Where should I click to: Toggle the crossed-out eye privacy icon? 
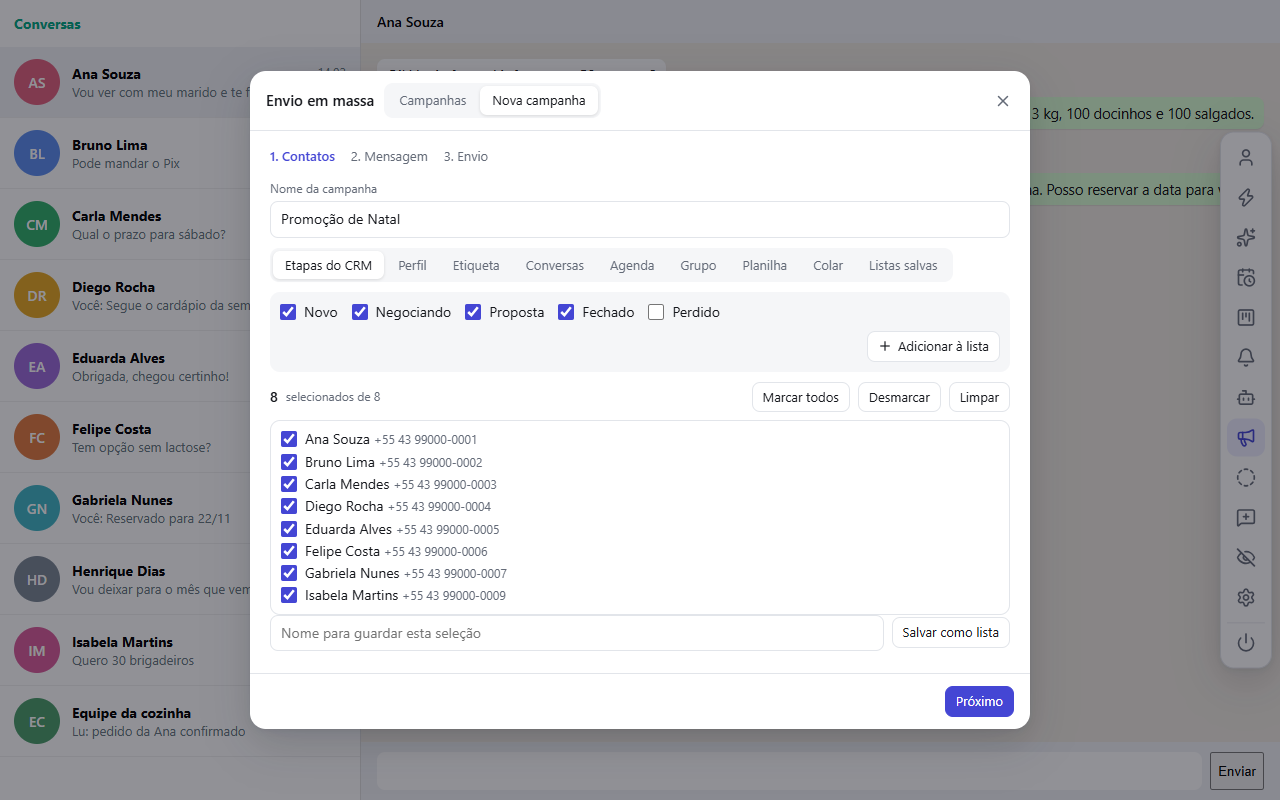pos(1245,557)
